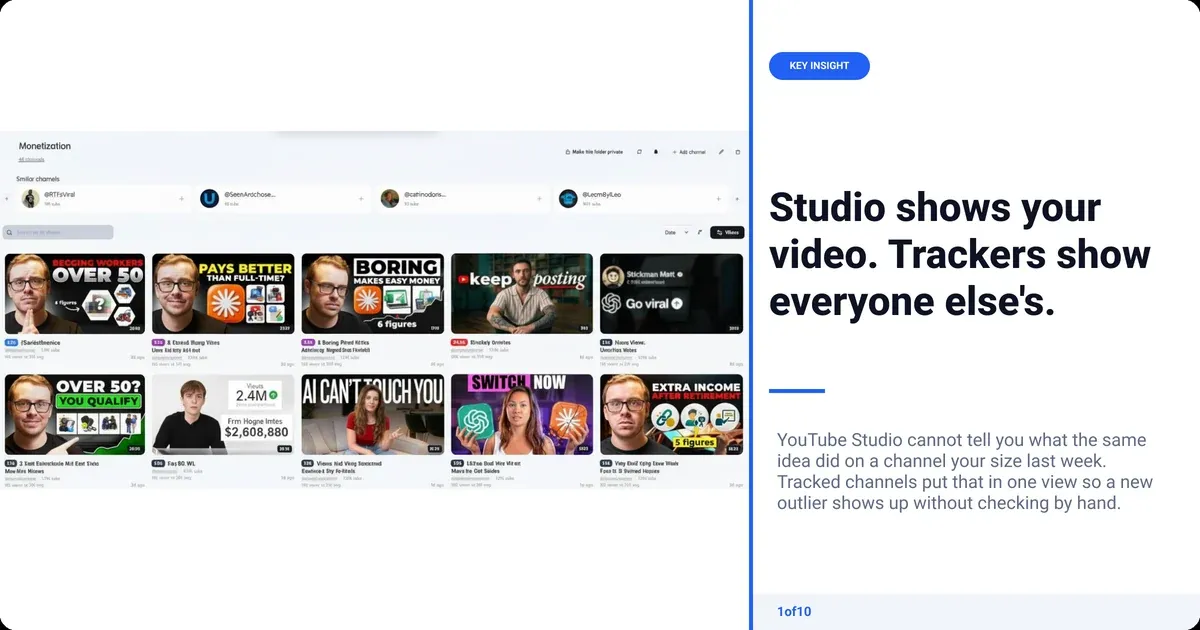Open the 2.4M views $2,608,880 thumbnail
The width and height of the screenshot is (1200, 630).
click(x=223, y=415)
